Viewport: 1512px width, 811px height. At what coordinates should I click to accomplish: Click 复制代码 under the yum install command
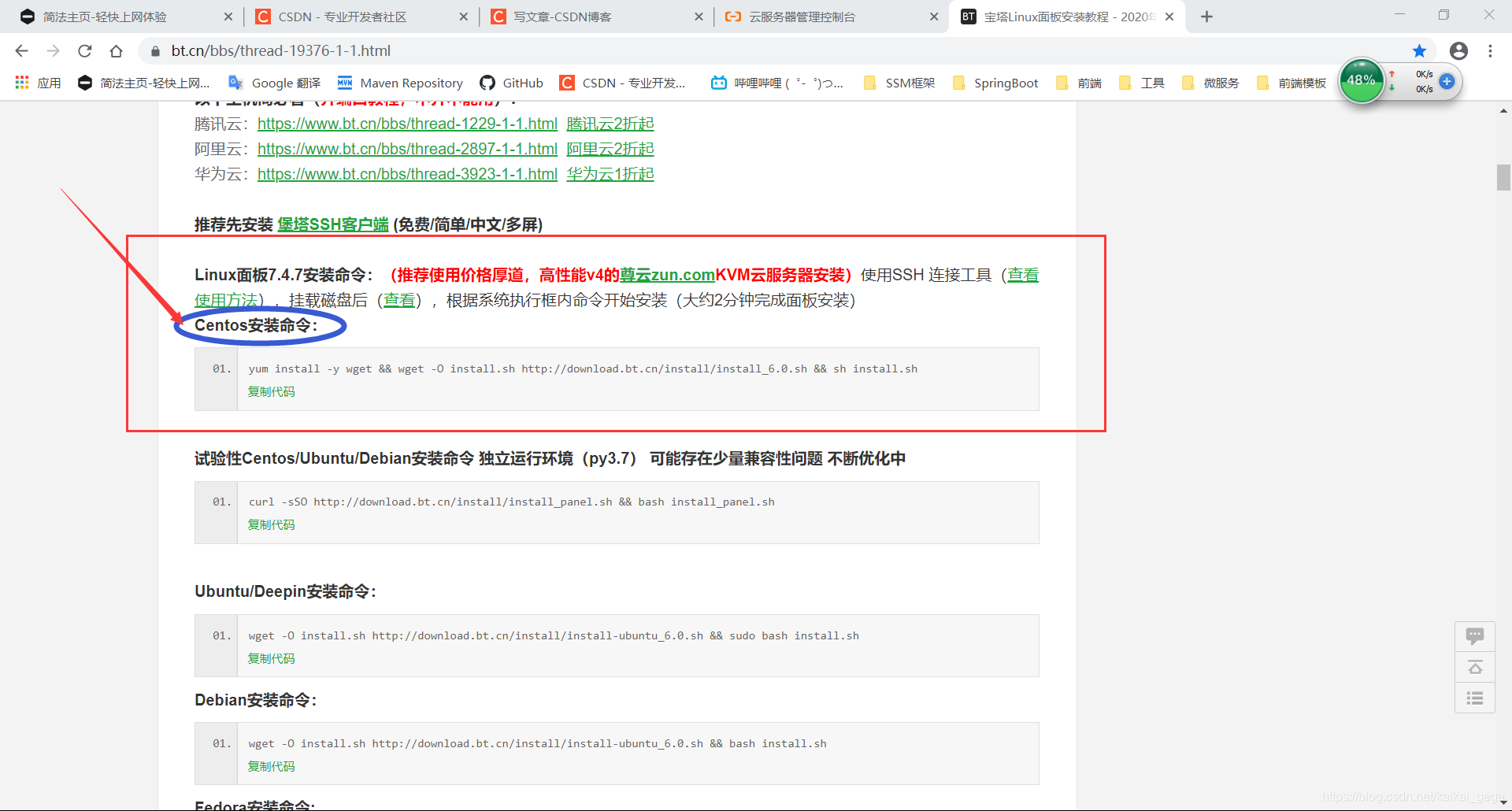point(272,391)
